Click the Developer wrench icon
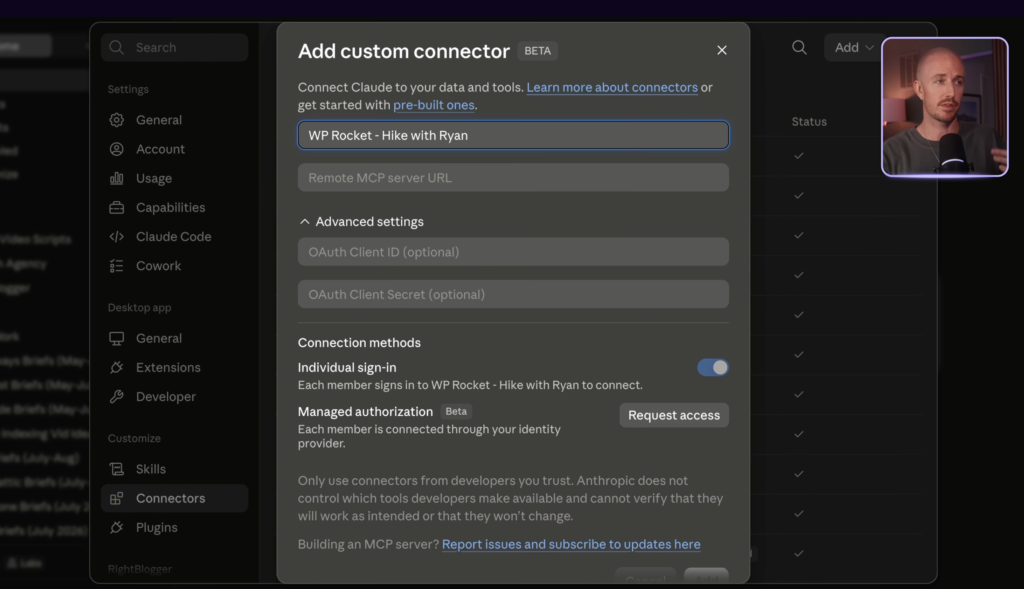This screenshot has width=1024, height=589. click(117, 396)
